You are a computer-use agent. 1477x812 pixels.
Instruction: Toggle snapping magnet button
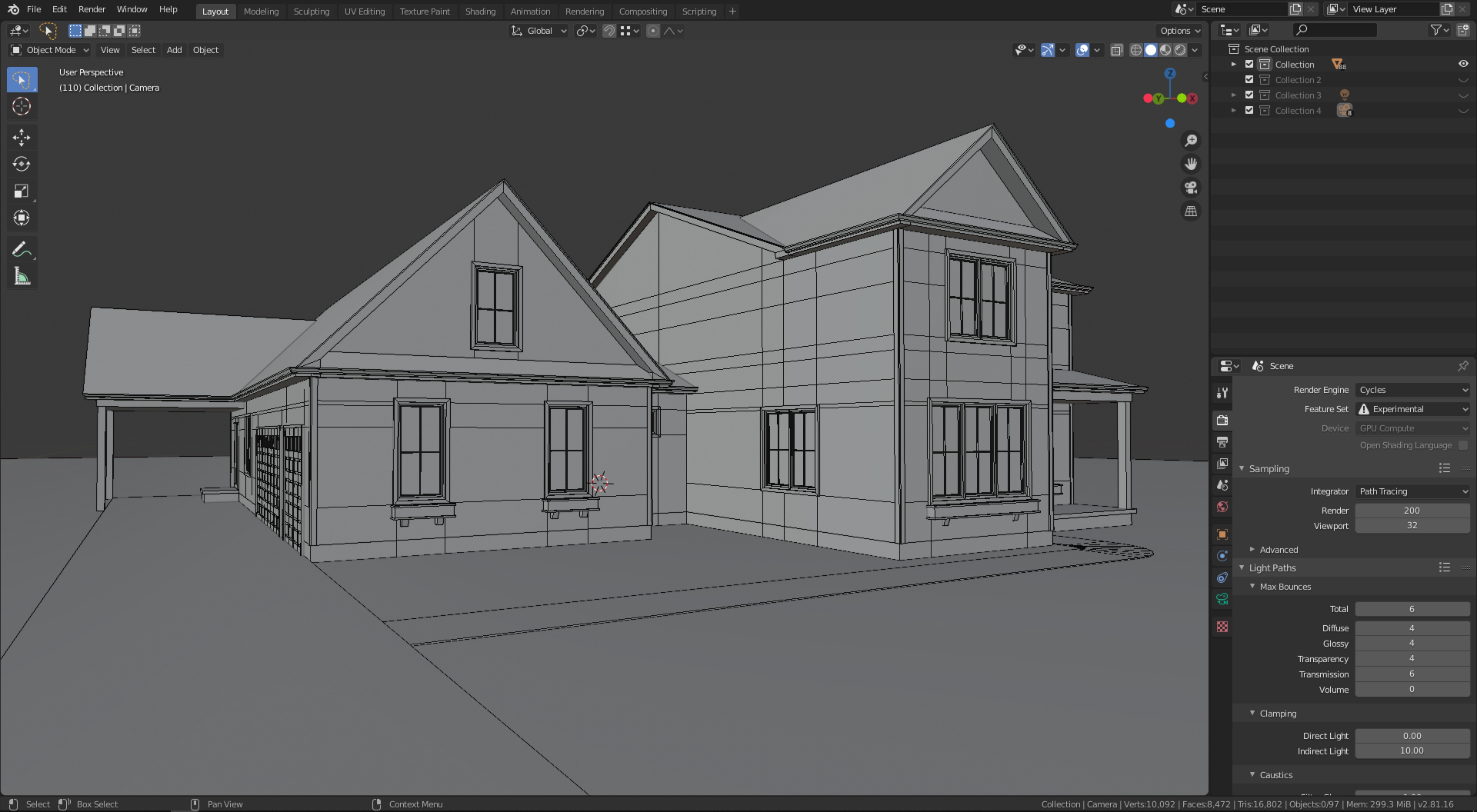(609, 31)
